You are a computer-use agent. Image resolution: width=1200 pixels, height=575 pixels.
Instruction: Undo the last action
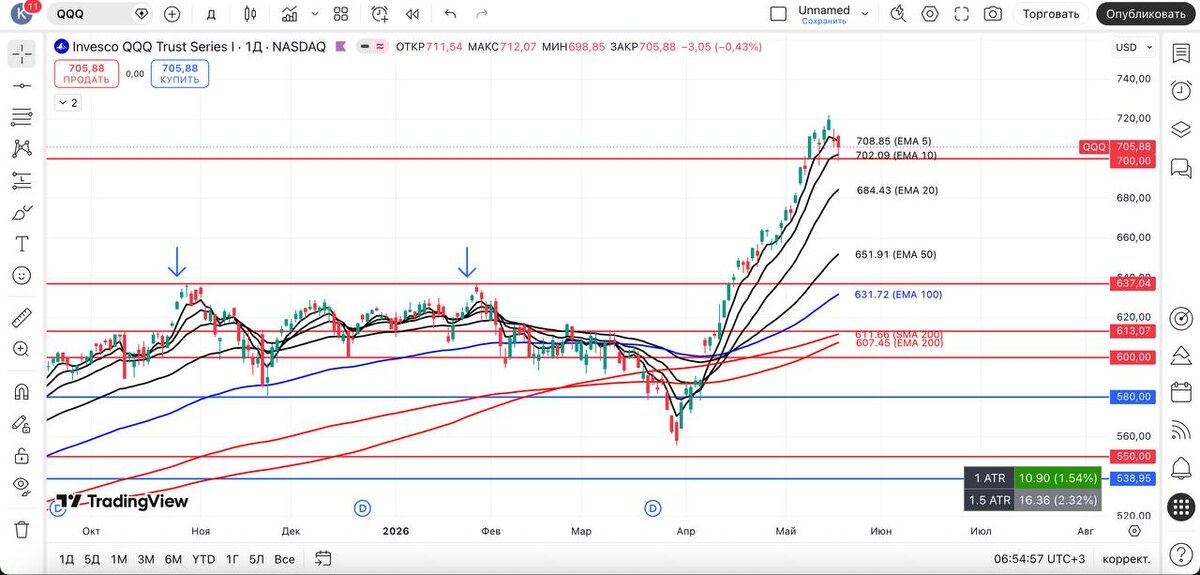click(x=450, y=14)
